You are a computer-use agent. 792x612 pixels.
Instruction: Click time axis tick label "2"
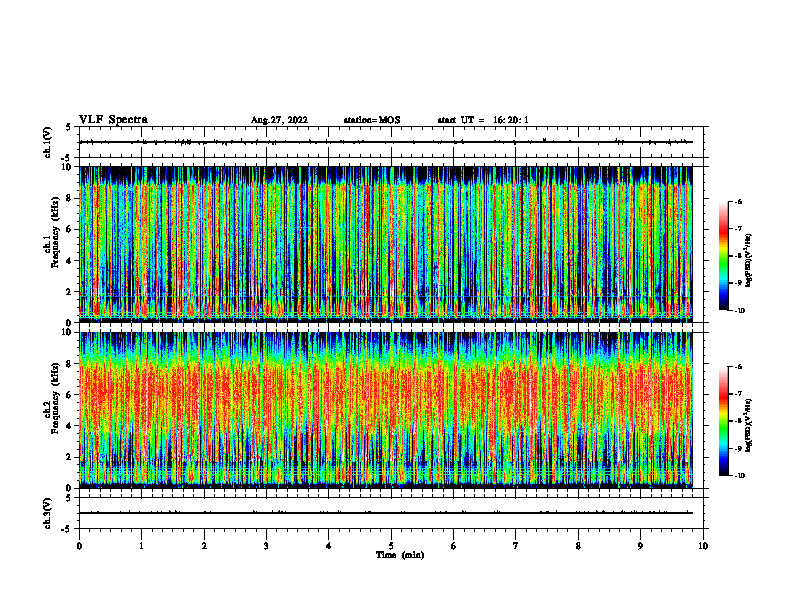204,546
